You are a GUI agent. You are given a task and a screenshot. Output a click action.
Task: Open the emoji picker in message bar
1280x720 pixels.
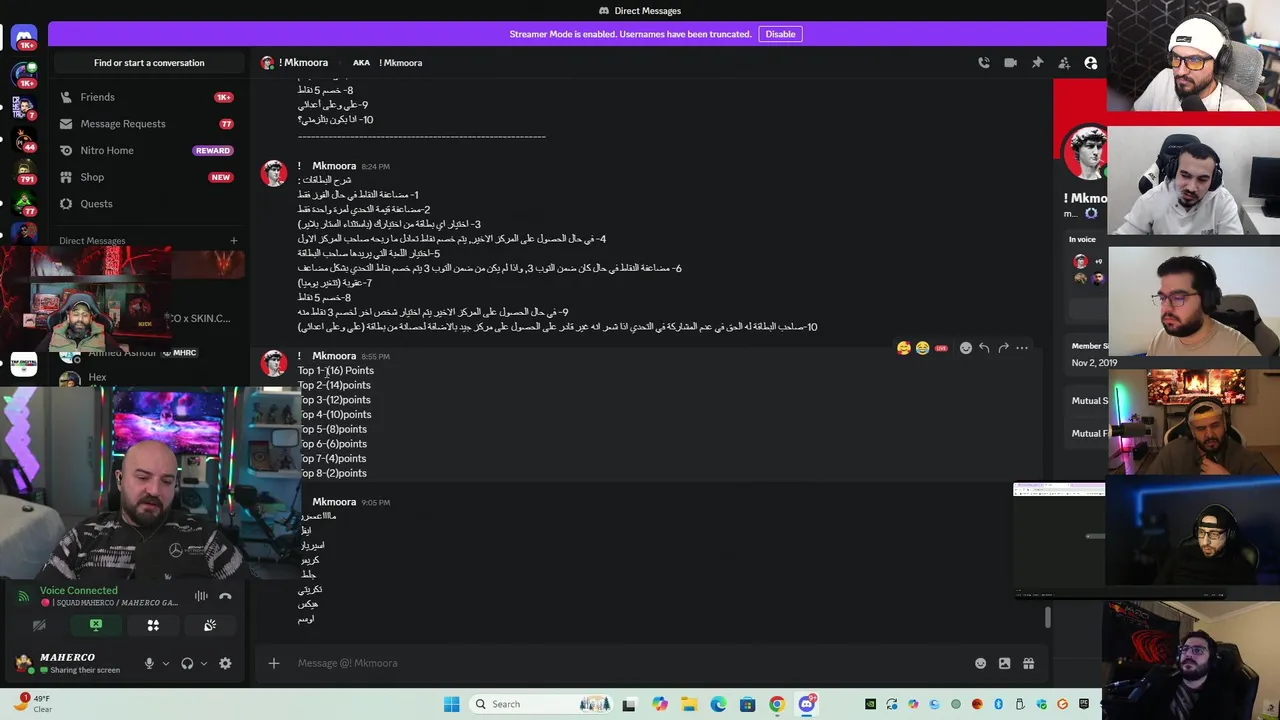pos(980,663)
